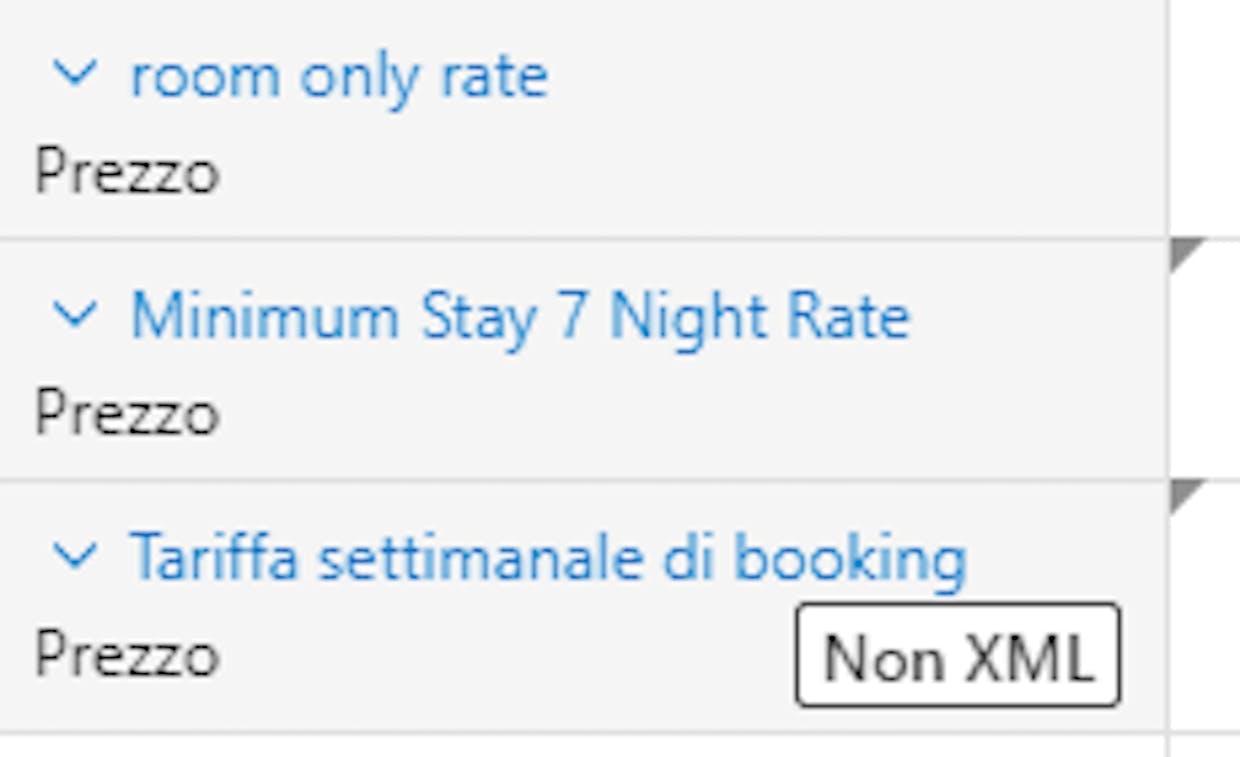1240x757 pixels.
Task: Open the room only rate link
Action: click(339, 77)
